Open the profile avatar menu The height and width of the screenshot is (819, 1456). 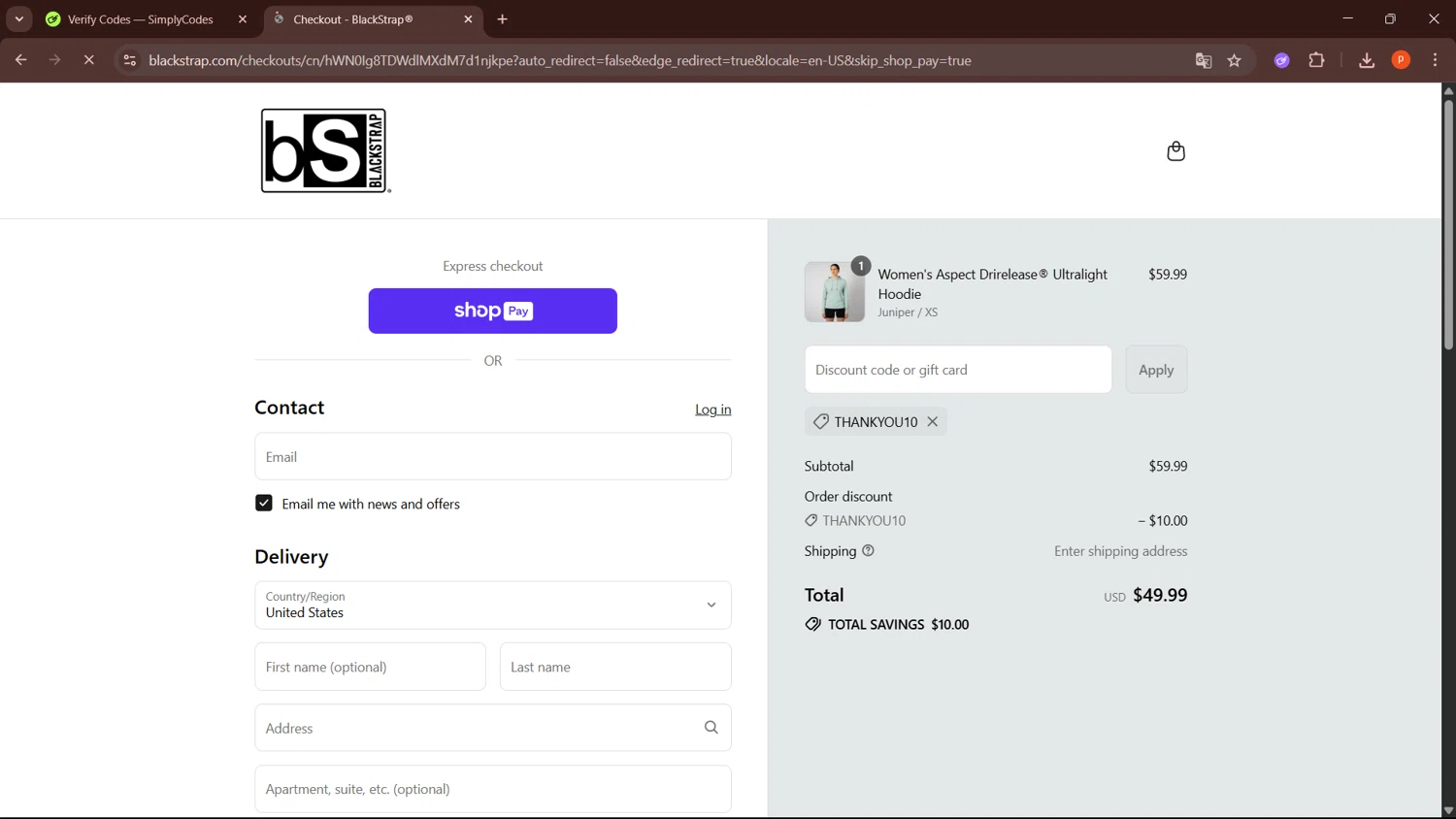point(1401,60)
